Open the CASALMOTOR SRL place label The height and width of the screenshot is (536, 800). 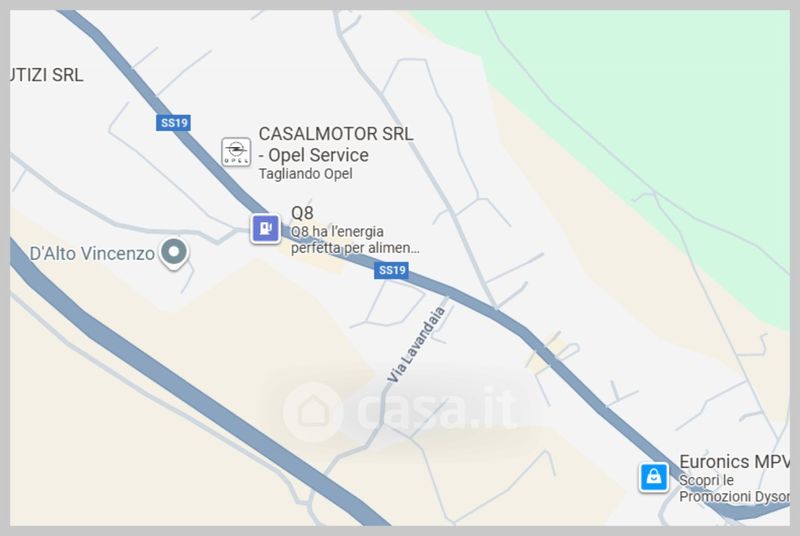pos(336,134)
